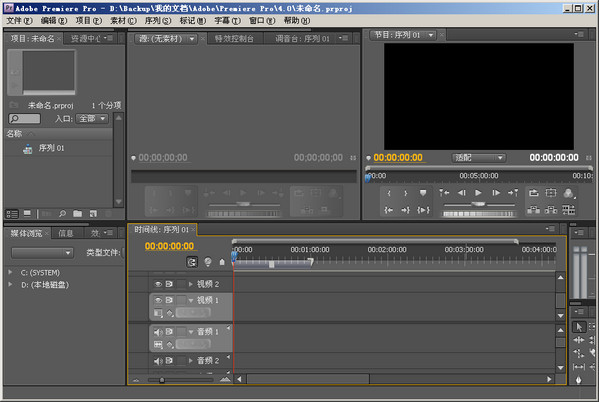Click the Lift button in Program monitor

click(x=533, y=193)
